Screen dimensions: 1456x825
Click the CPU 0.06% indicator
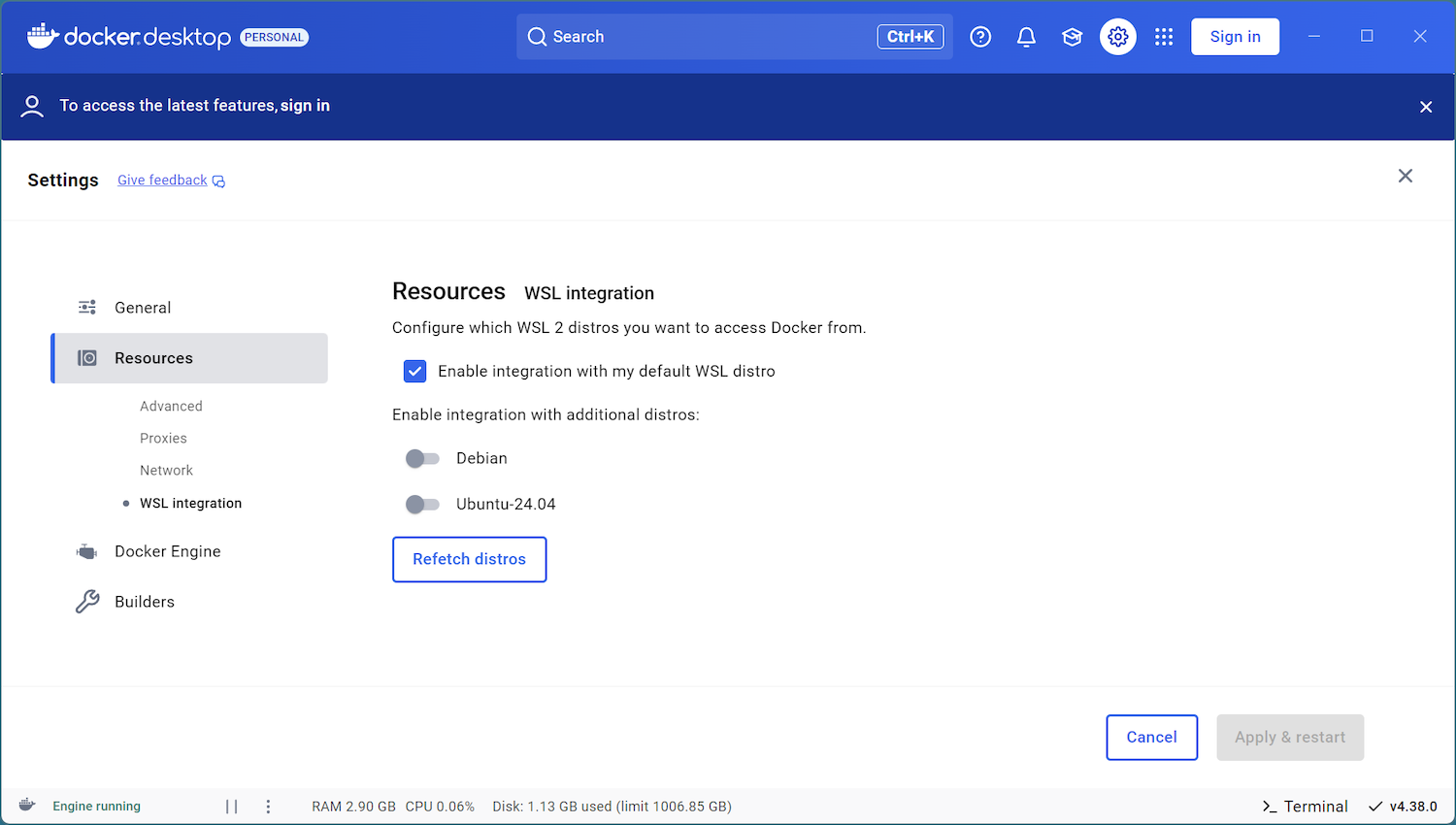(x=440, y=807)
